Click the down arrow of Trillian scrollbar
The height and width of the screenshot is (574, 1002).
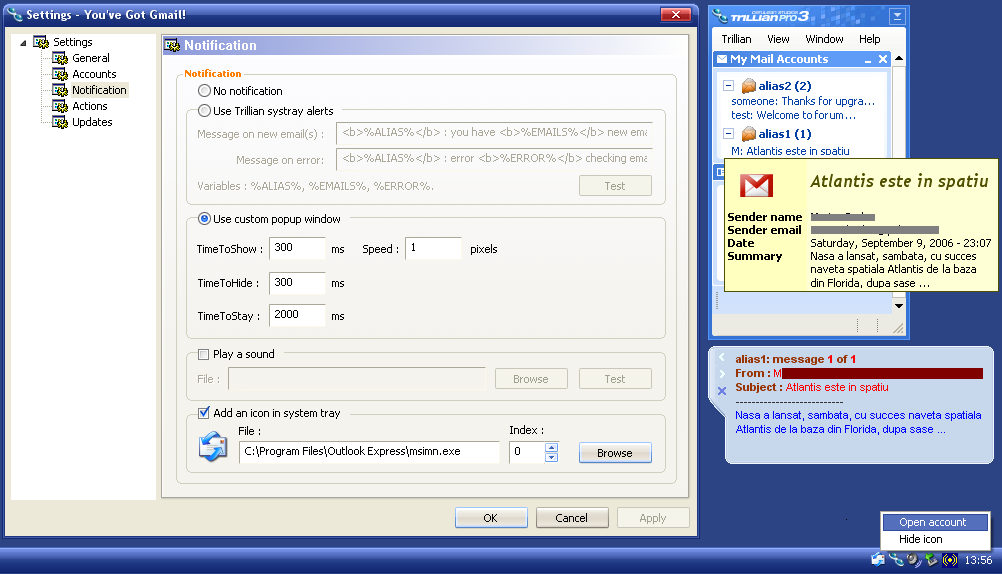pos(898,306)
